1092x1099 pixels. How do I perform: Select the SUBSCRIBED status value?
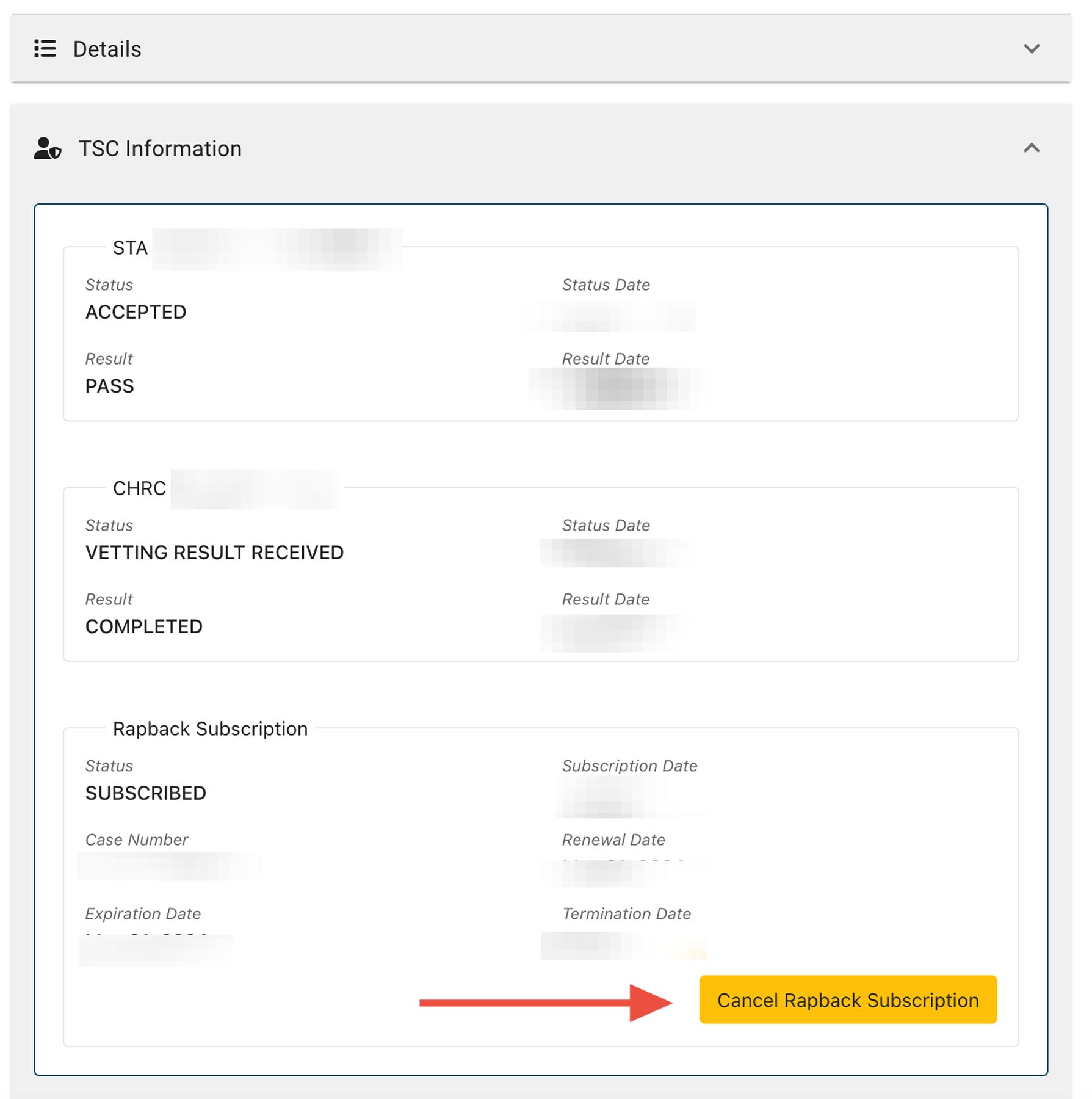[x=145, y=793]
